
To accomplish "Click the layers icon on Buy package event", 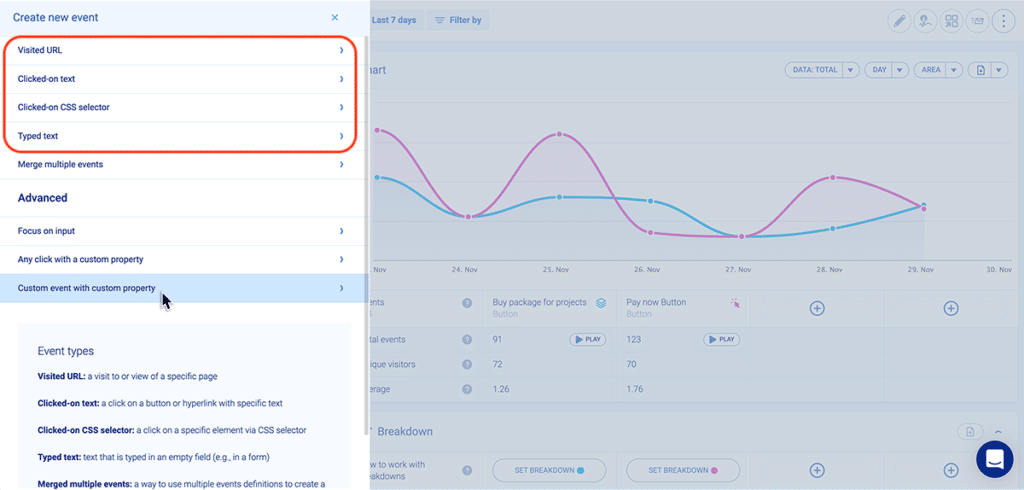I will tap(601, 303).
